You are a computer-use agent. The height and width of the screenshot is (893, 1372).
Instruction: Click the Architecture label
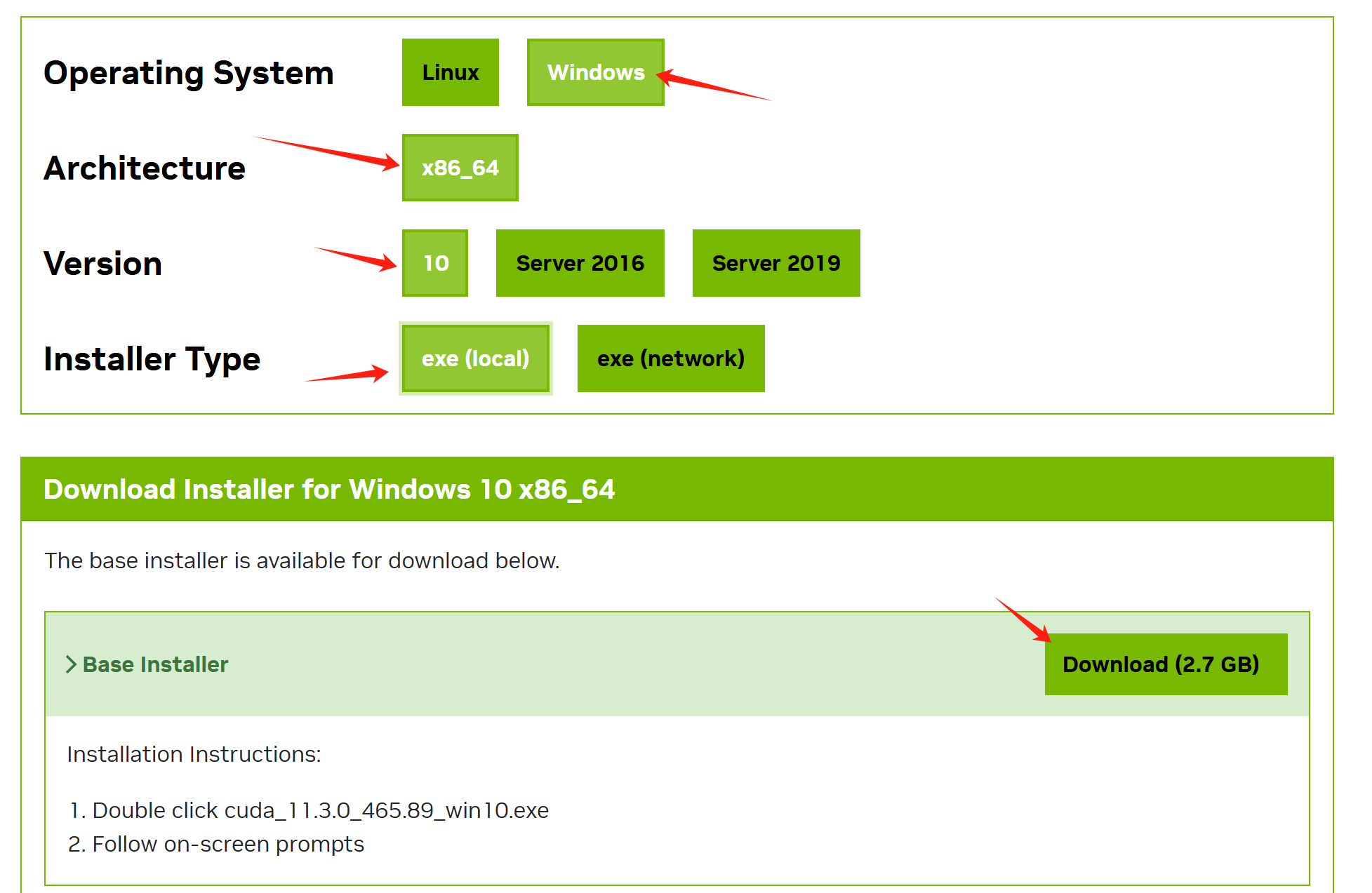point(145,168)
